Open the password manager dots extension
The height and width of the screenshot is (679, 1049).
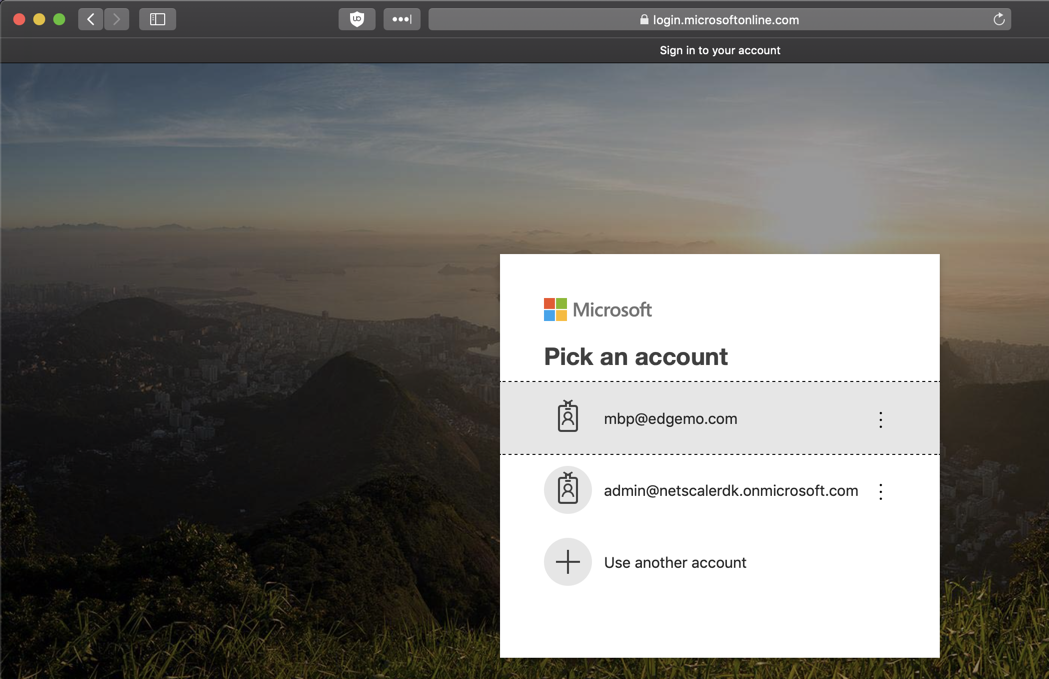[x=401, y=19]
